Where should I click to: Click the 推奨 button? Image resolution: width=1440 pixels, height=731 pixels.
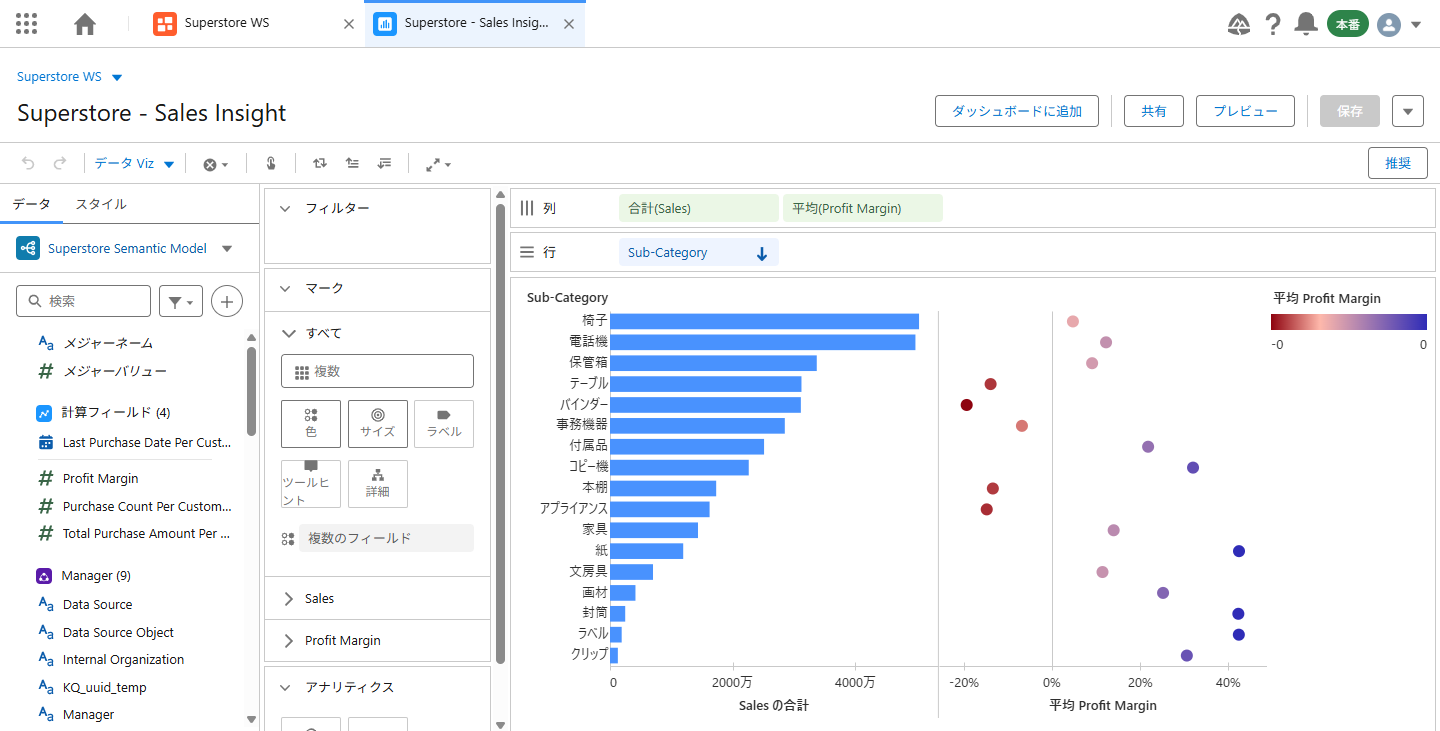(1397, 163)
